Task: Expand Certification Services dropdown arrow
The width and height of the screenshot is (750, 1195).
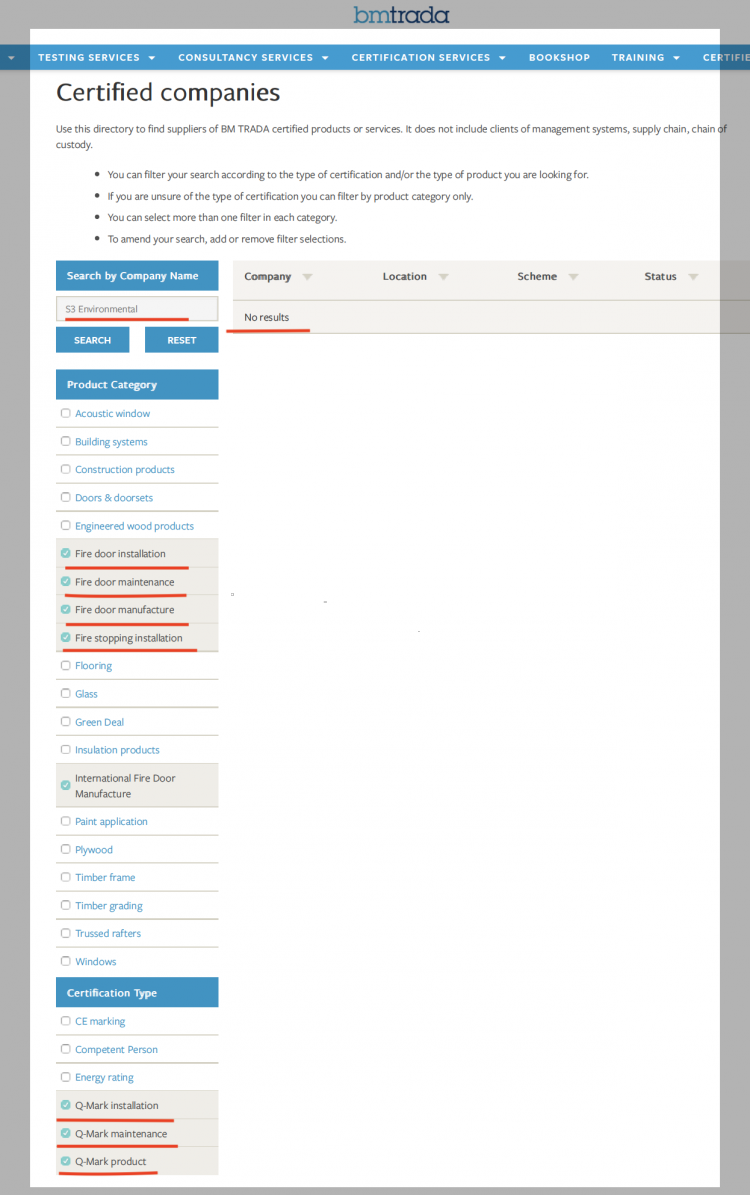Action: (x=502, y=58)
